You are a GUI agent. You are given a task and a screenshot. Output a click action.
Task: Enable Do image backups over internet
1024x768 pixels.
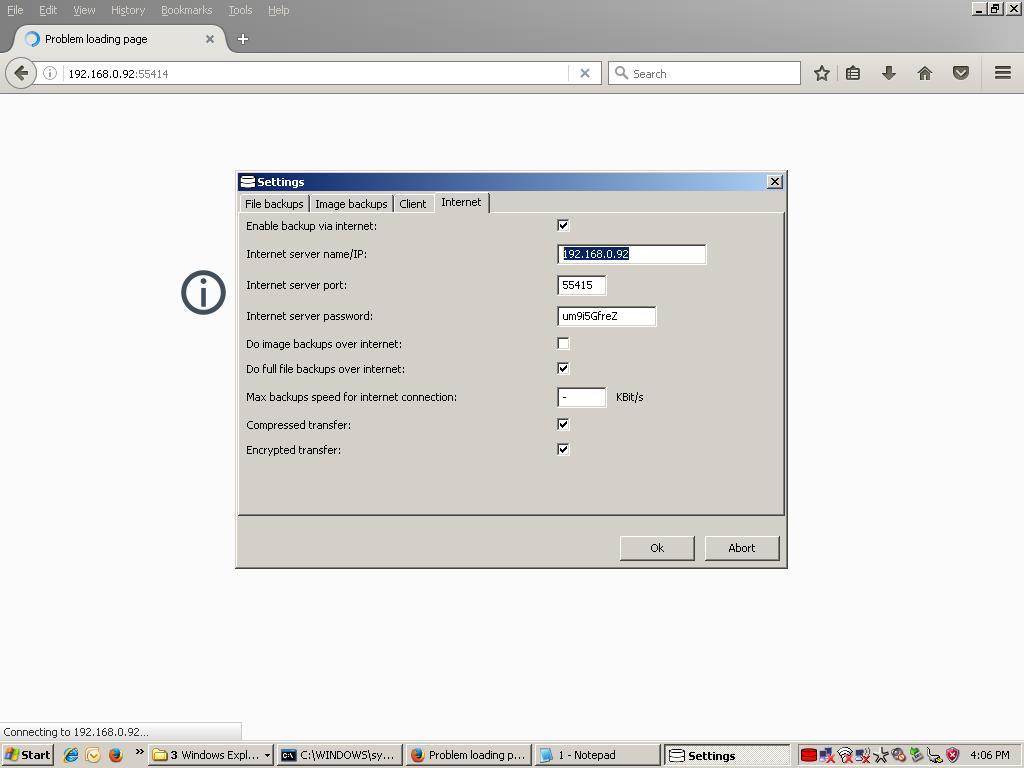tap(563, 342)
